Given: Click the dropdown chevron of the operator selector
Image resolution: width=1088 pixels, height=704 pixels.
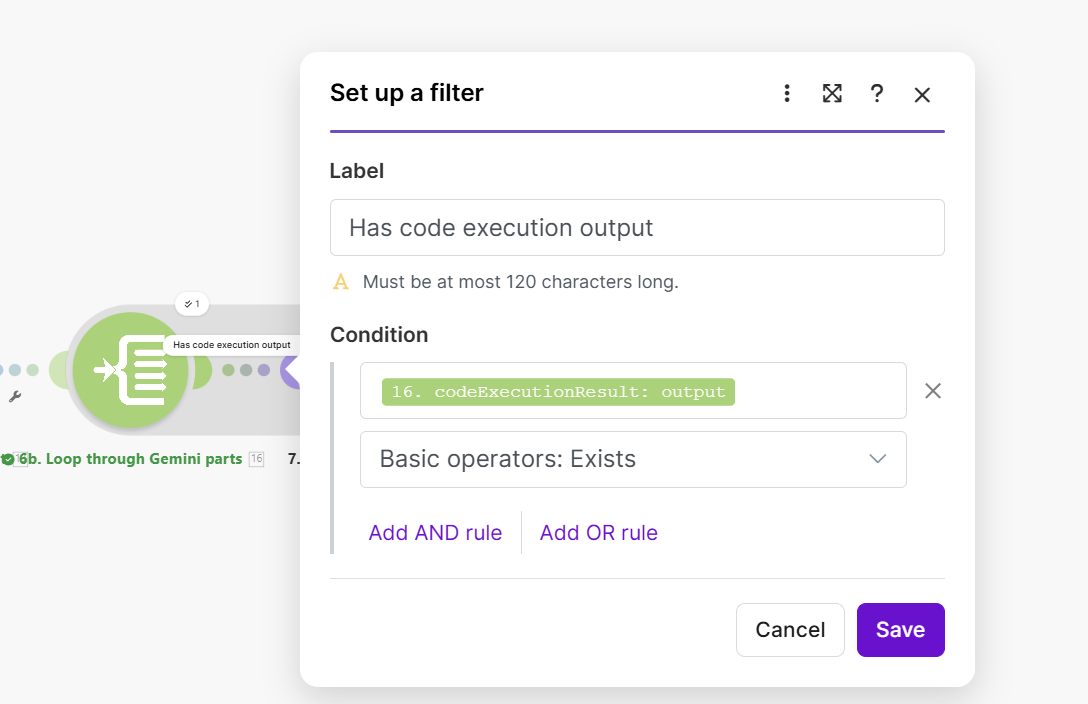Looking at the screenshot, I should tap(877, 459).
